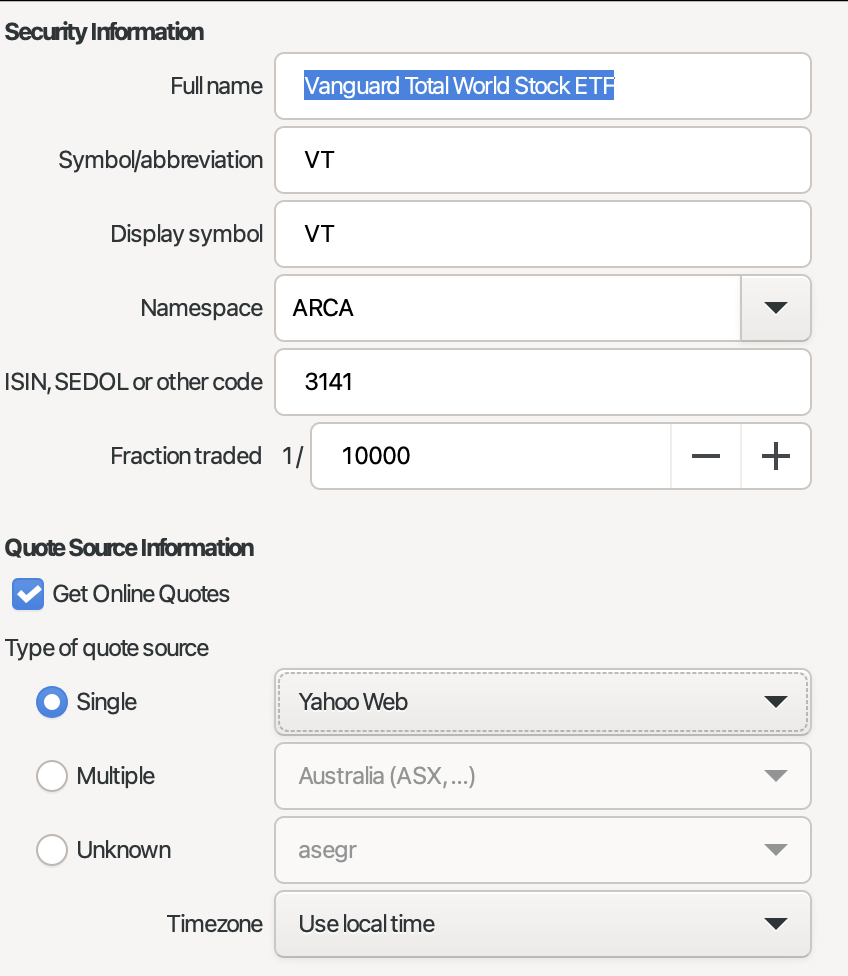The height and width of the screenshot is (976, 848).
Task: Click the Full name label
Action: click(x=217, y=86)
